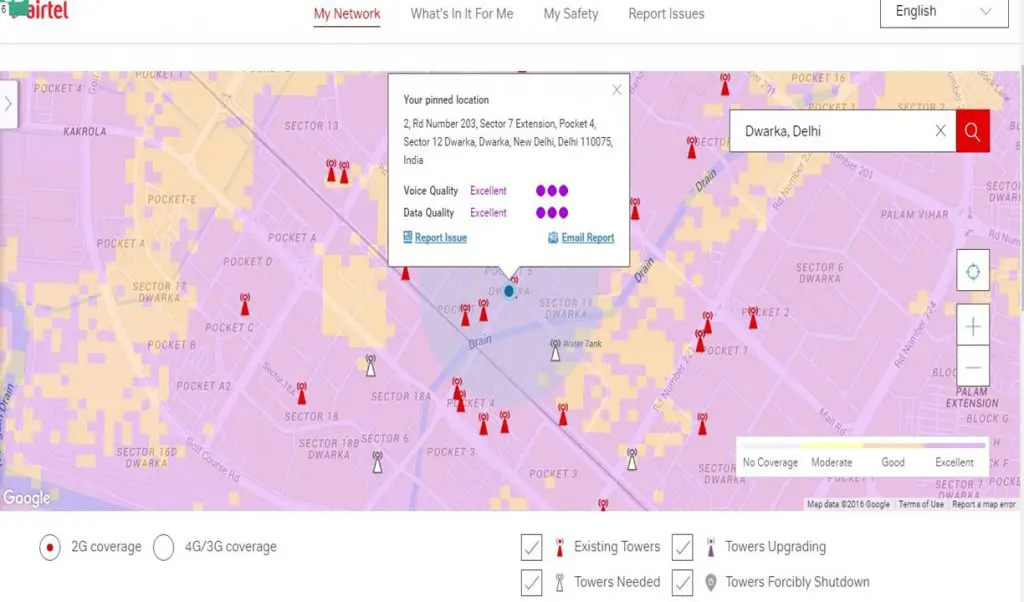The height and width of the screenshot is (602, 1024).
Task: Expand the left side panel arrow
Action: [x=8, y=104]
